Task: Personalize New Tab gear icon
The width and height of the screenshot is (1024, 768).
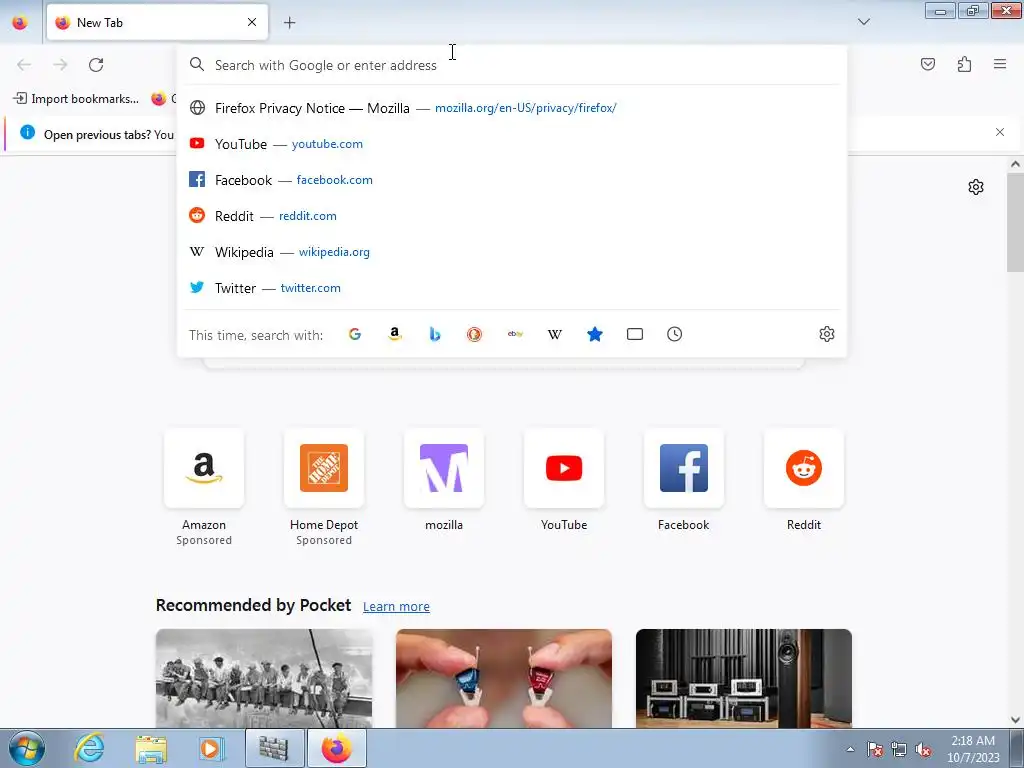Action: click(x=976, y=187)
